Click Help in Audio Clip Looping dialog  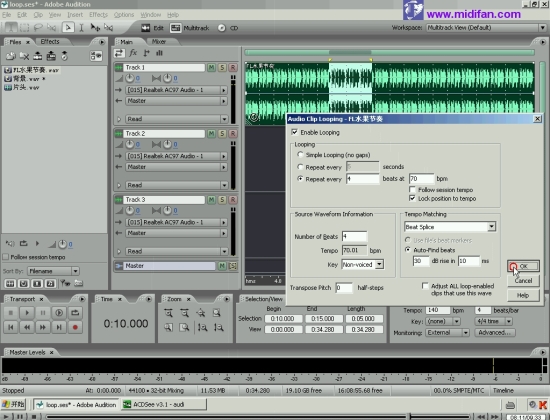pos(523,295)
